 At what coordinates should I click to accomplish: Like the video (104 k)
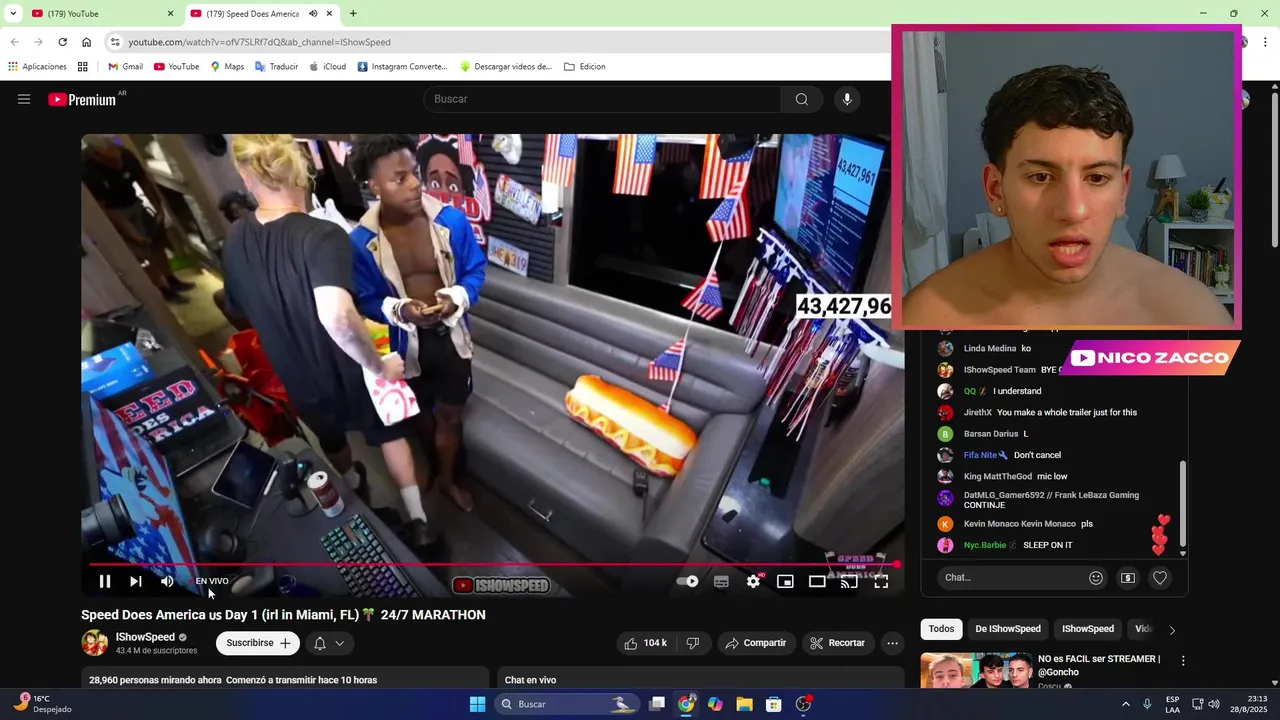point(645,643)
